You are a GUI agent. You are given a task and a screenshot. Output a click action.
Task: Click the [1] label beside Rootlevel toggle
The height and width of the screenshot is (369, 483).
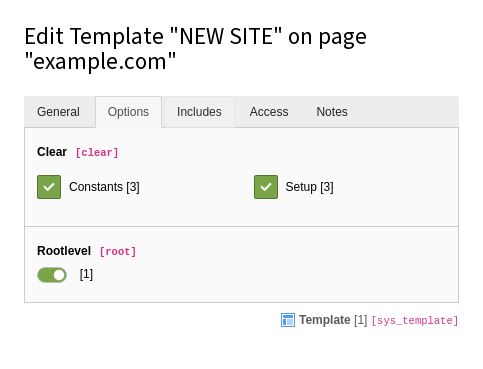click(x=86, y=274)
